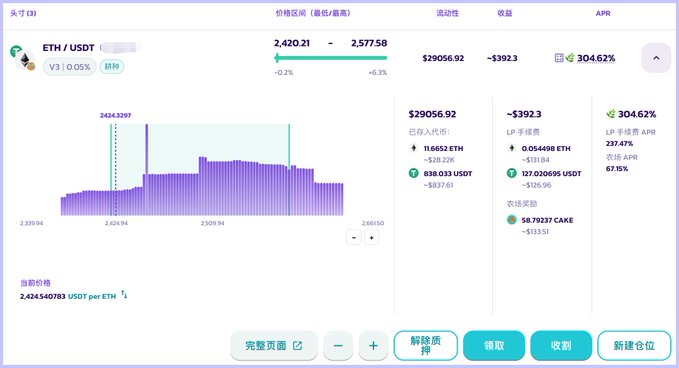Viewport: 679px width, 368px height.
Task: Click the 2,424.540783 current price value
Action: point(42,297)
